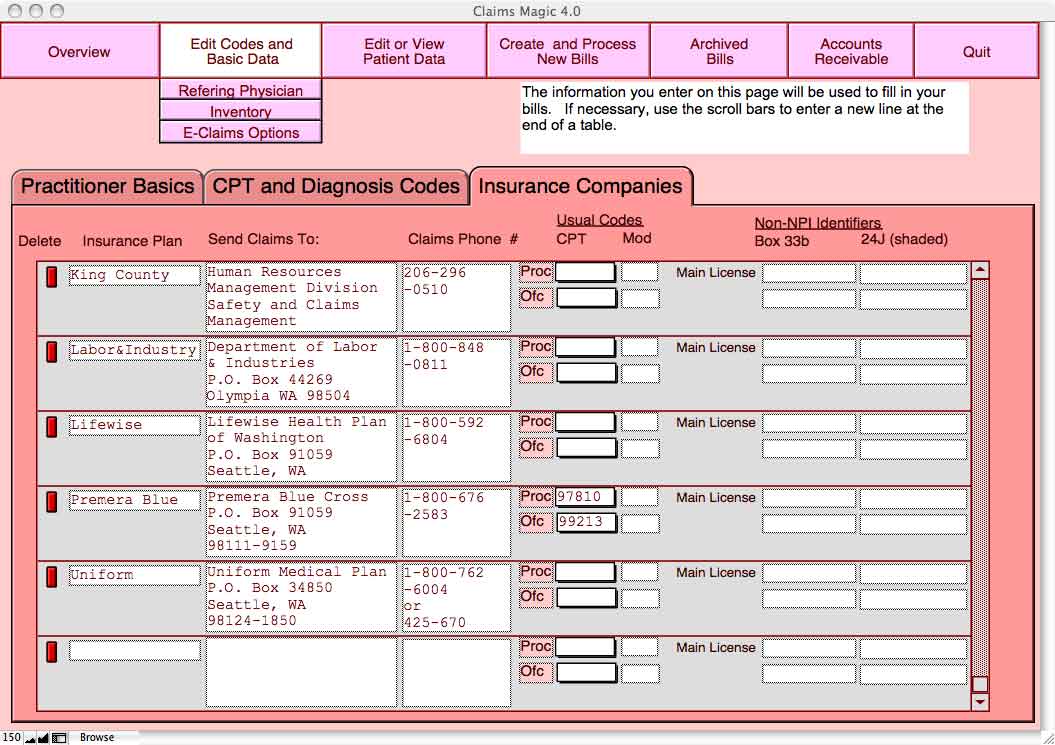Click Uniform Proc CPT code field

coord(585,572)
